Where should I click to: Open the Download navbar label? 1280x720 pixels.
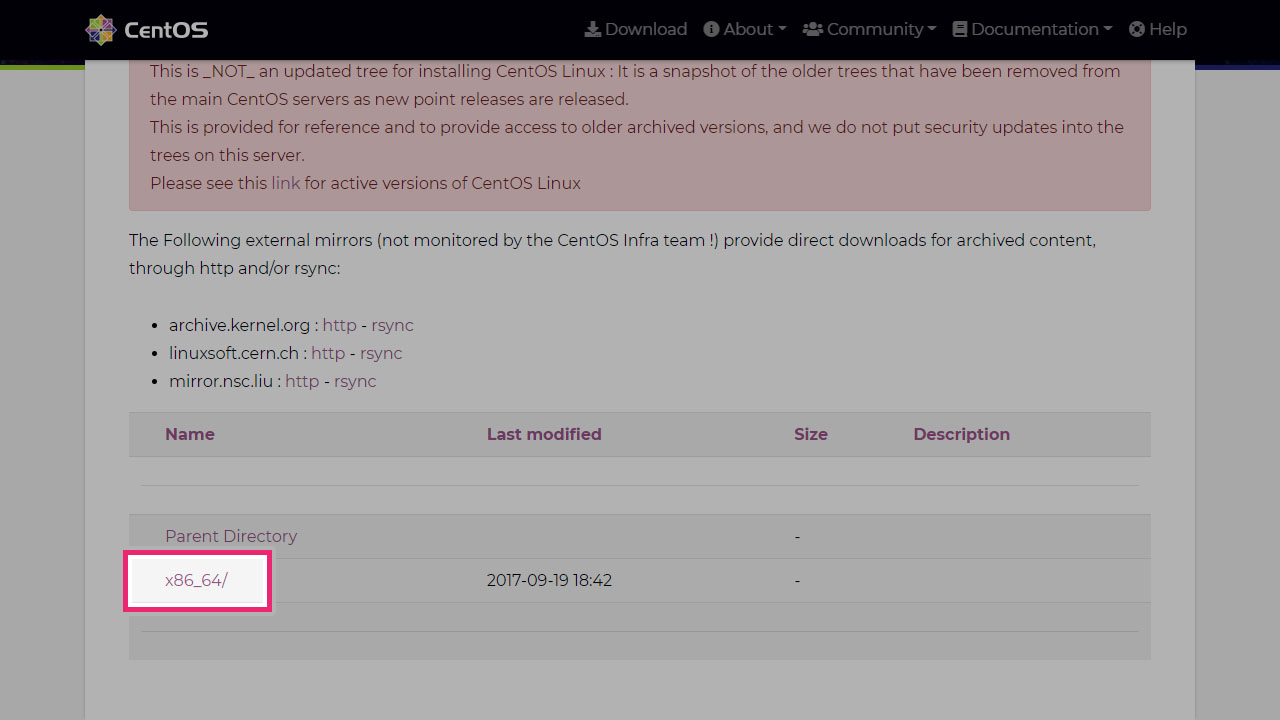pos(646,29)
